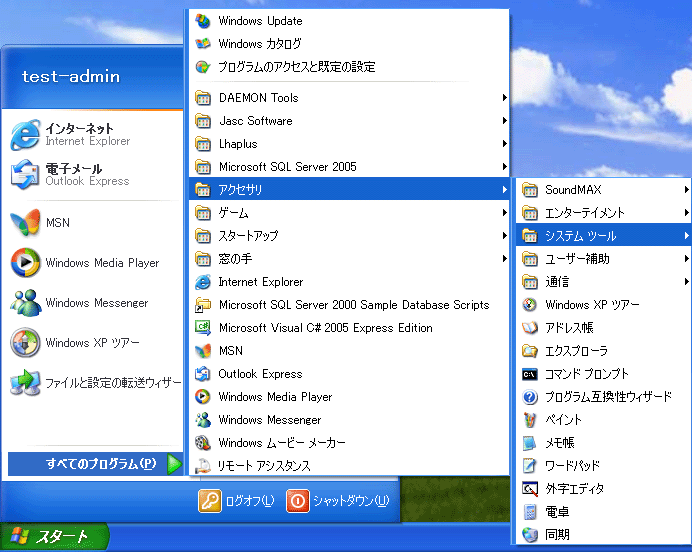
Task: Open the エンターテイメント folder item
Action: click(603, 213)
